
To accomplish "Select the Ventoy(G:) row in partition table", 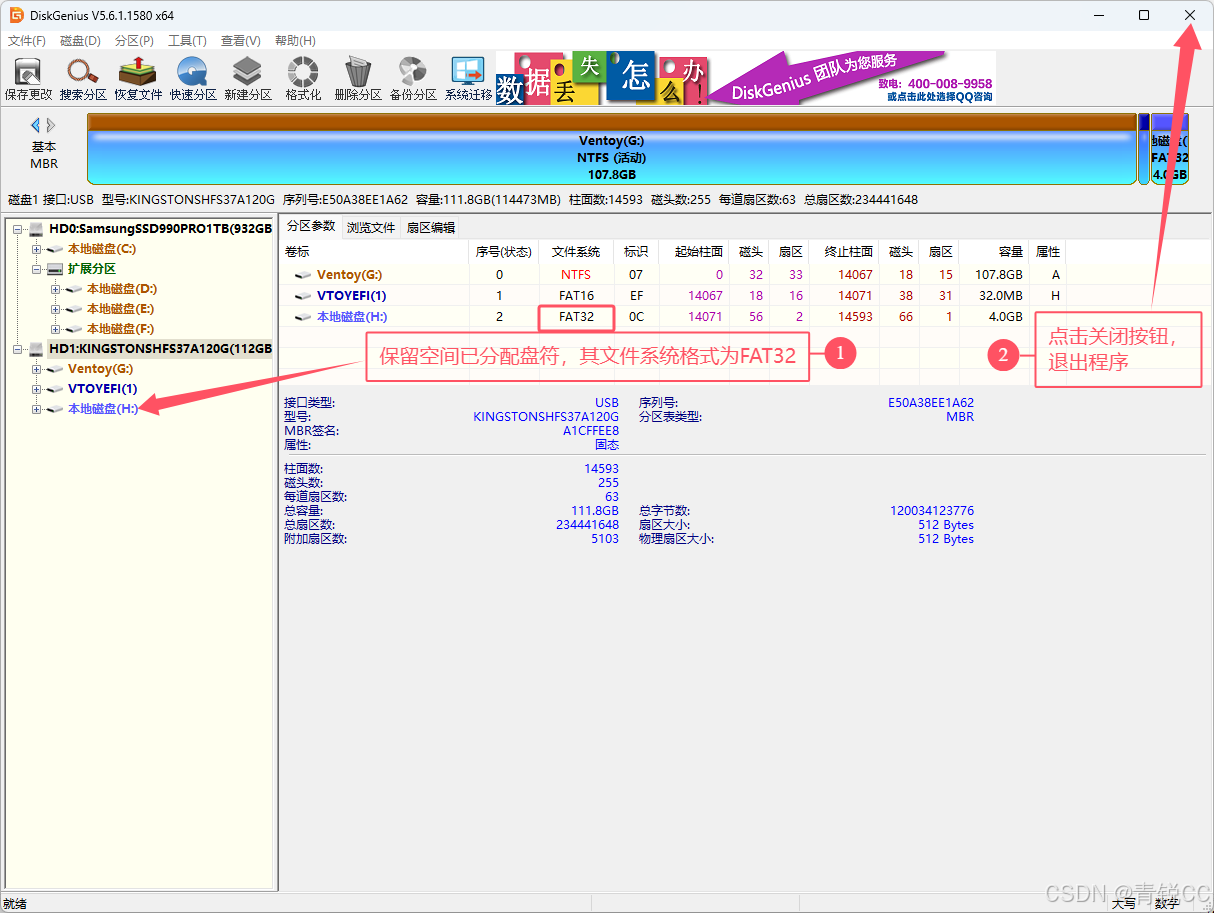I will pyautogui.click(x=674, y=275).
